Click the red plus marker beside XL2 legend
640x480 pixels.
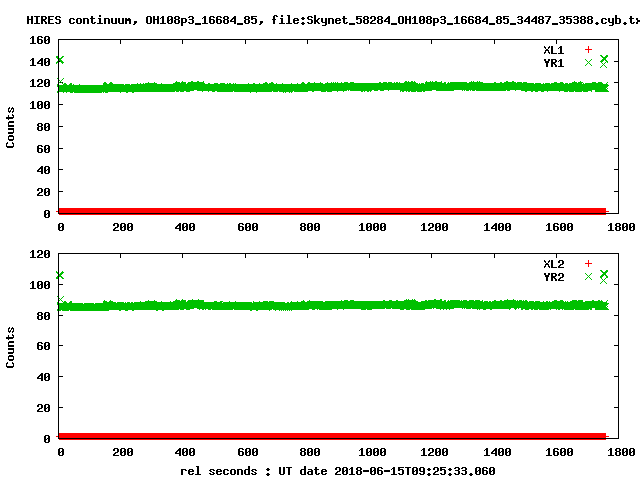[588, 264]
